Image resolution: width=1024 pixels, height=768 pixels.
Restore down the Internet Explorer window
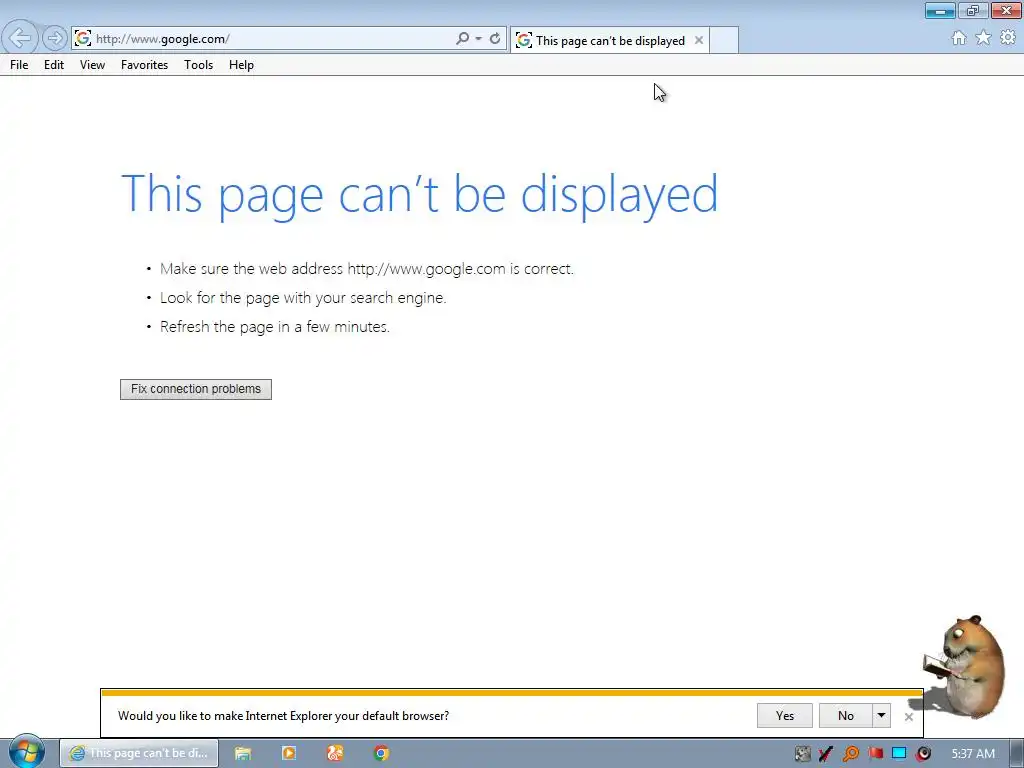pyautogui.click(x=973, y=10)
